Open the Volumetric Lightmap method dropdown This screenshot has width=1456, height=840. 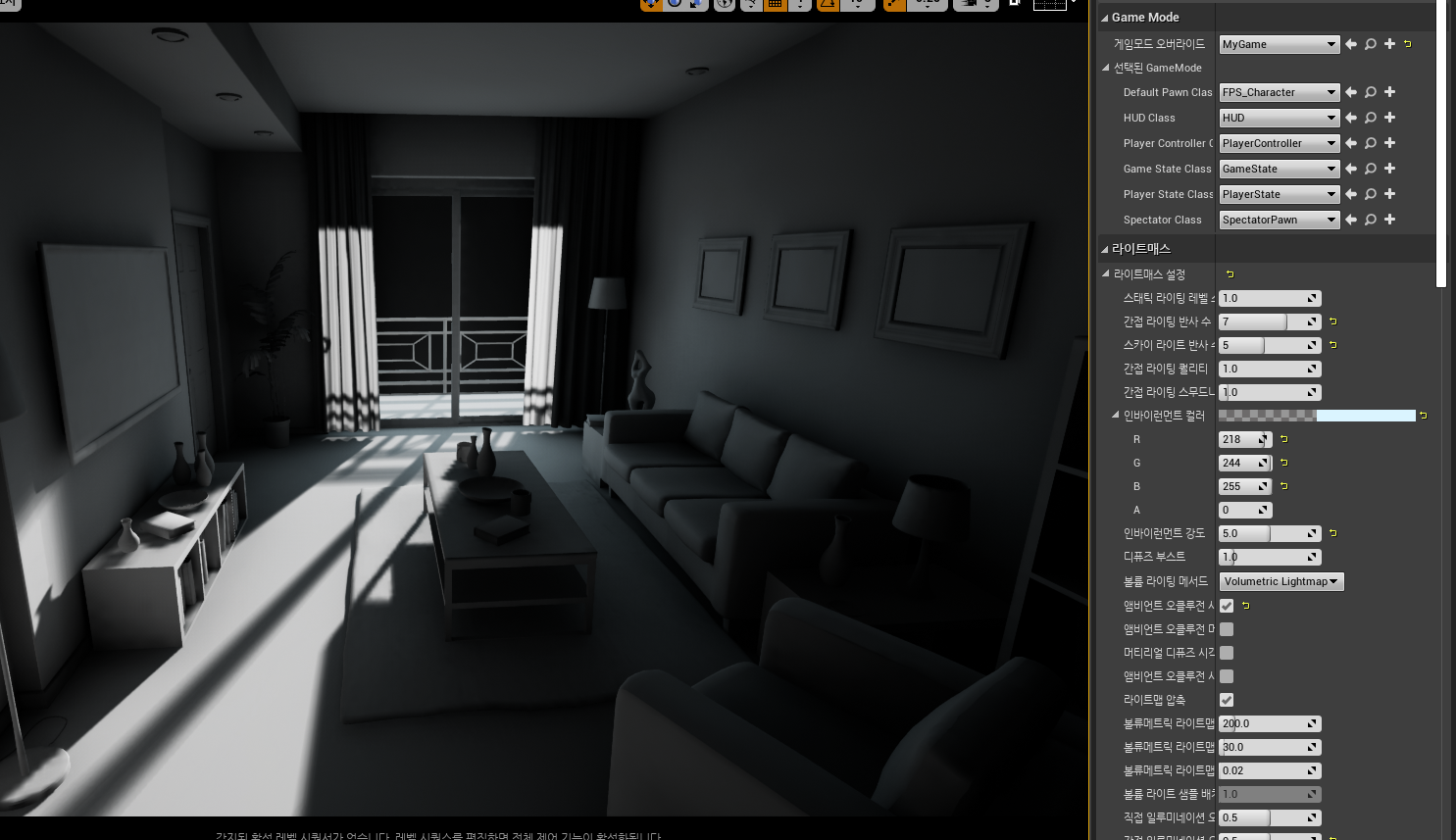[x=1281, y=581]
